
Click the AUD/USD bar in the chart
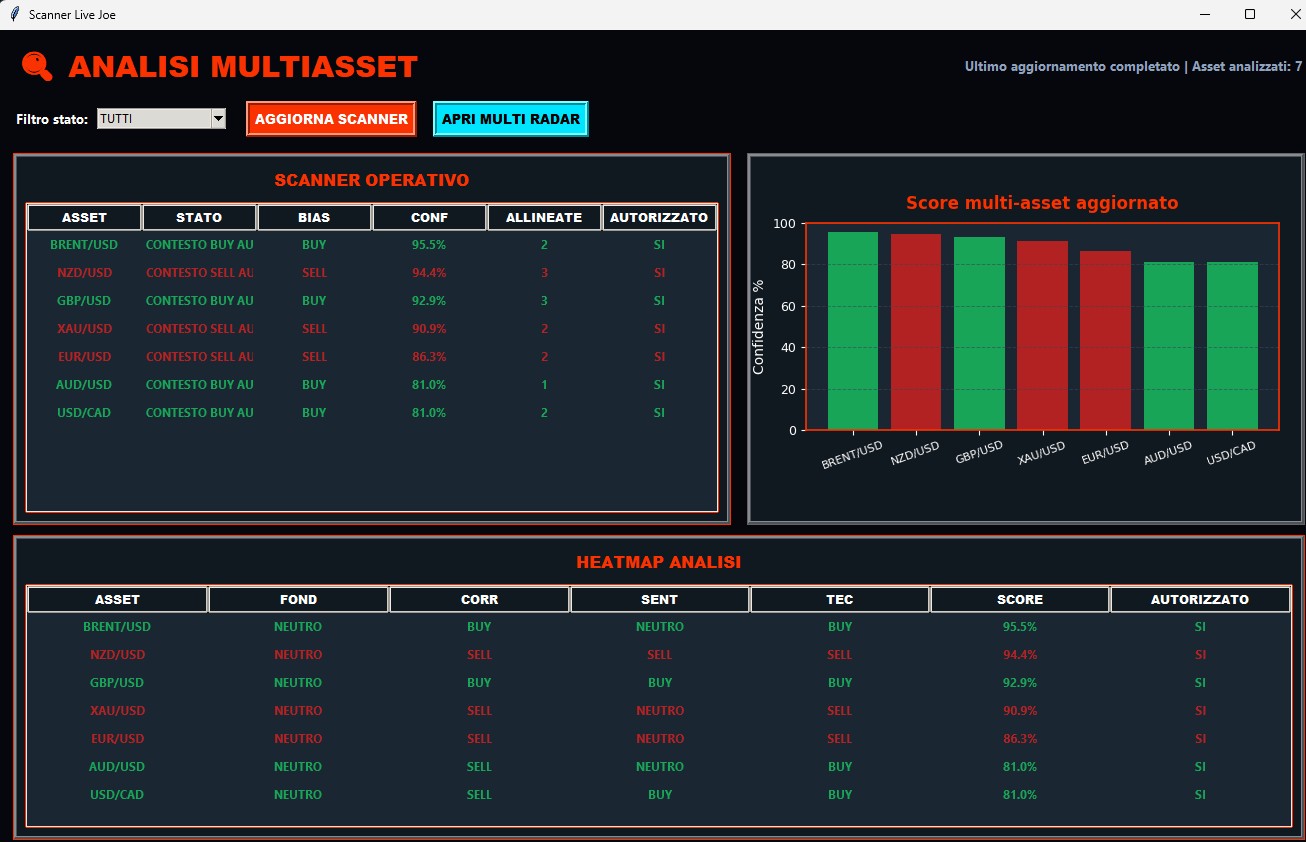coord(1169,346)
